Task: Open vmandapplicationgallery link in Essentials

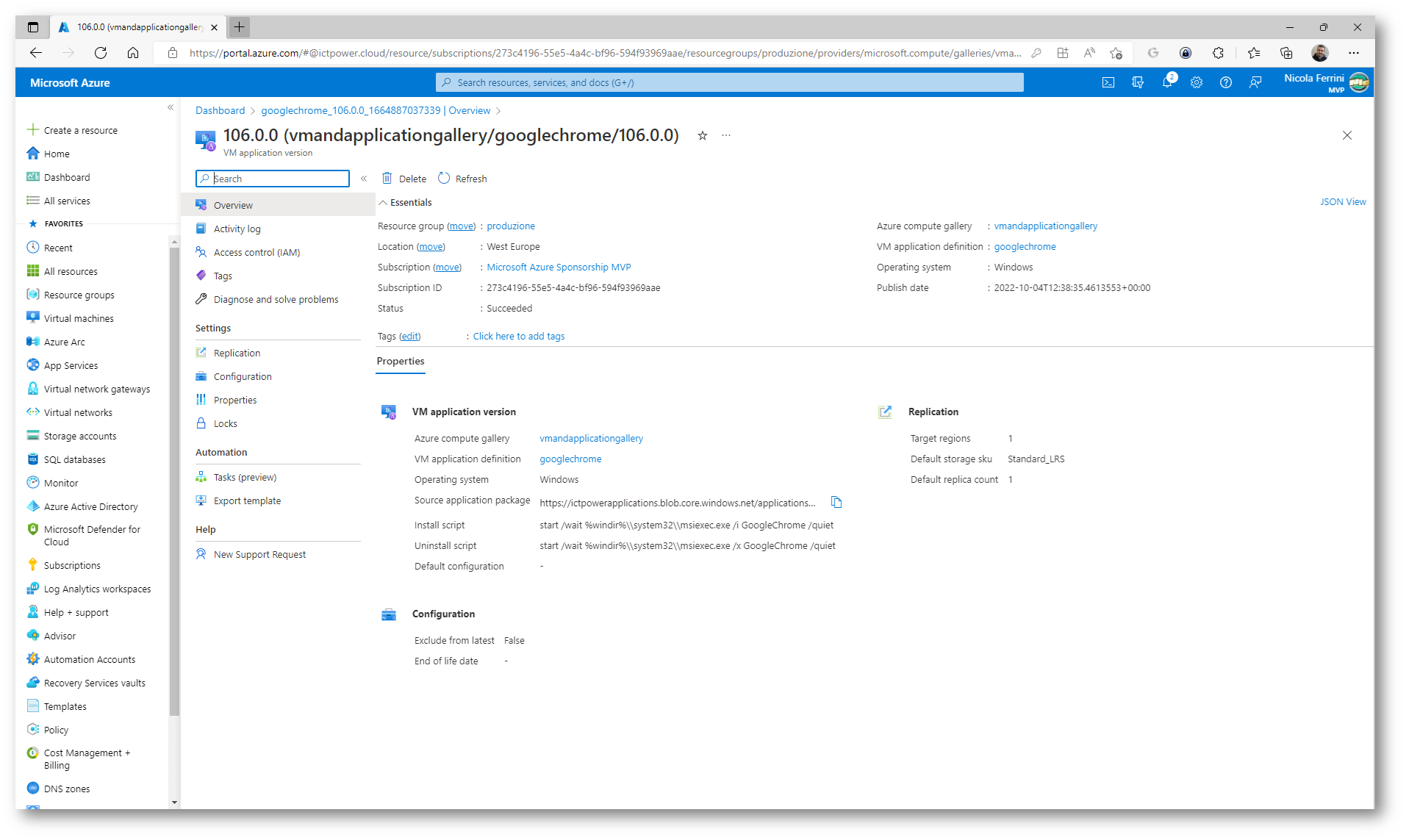Action: pos(1045,226)
